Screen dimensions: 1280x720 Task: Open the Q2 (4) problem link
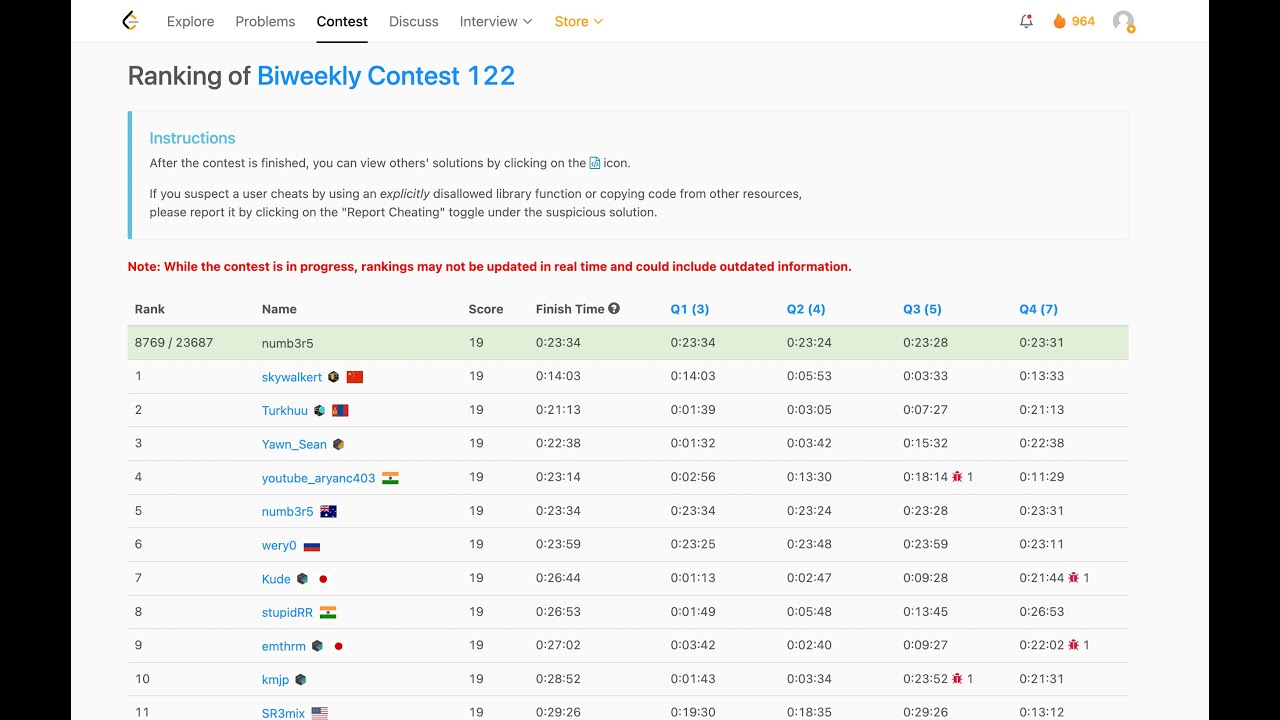[806, 309]
